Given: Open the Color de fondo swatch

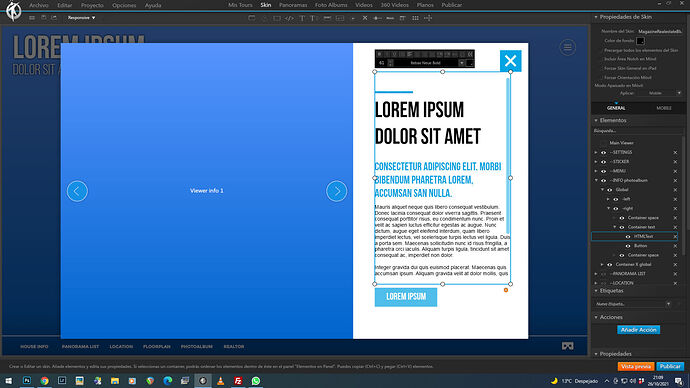Looking at the screenshot, I should click(640, 41).
